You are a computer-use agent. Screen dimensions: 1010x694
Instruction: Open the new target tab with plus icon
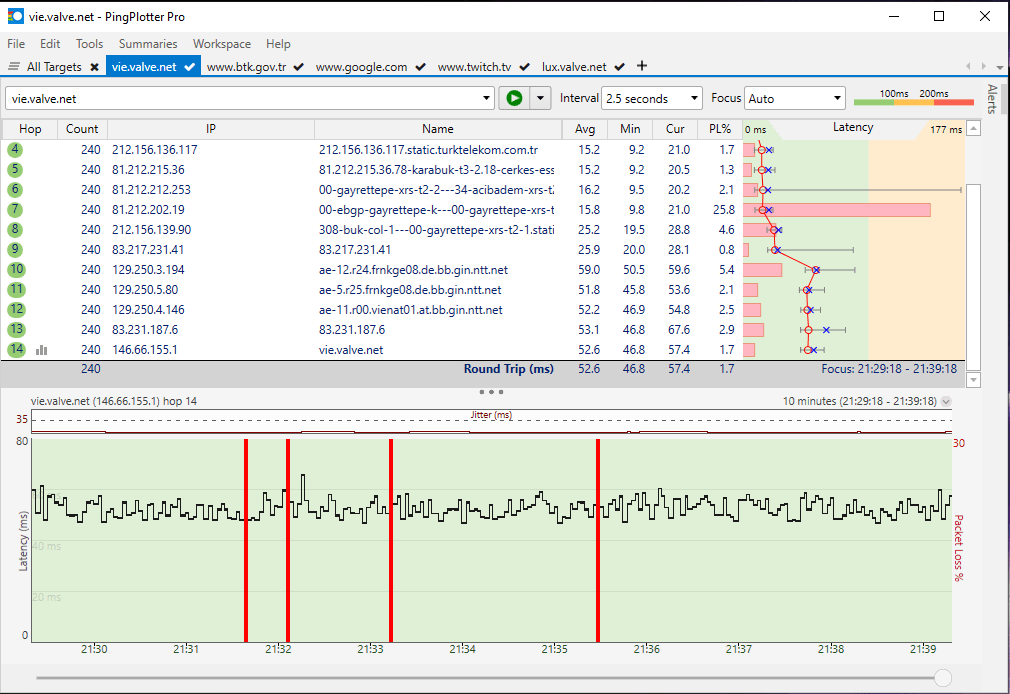[642, 67]
